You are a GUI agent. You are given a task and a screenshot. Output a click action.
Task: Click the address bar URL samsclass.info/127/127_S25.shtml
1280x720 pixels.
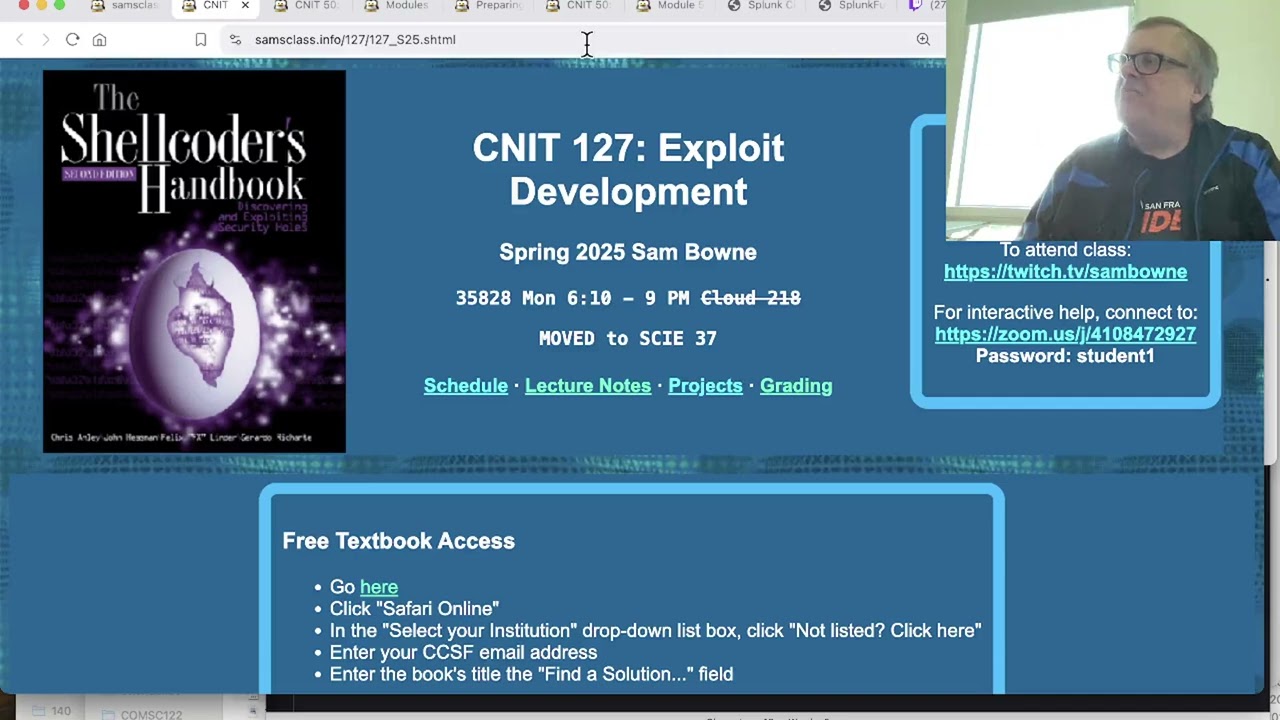[355, 40]
